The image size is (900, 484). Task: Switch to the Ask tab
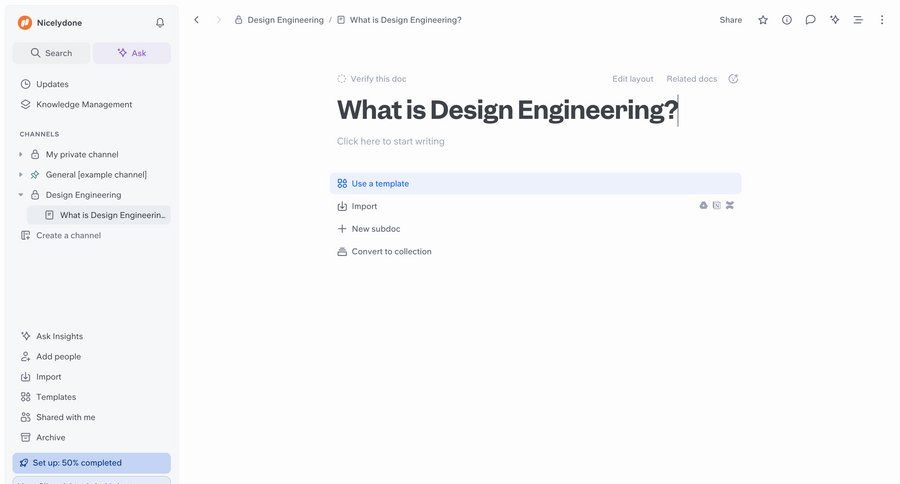[132, 53]
